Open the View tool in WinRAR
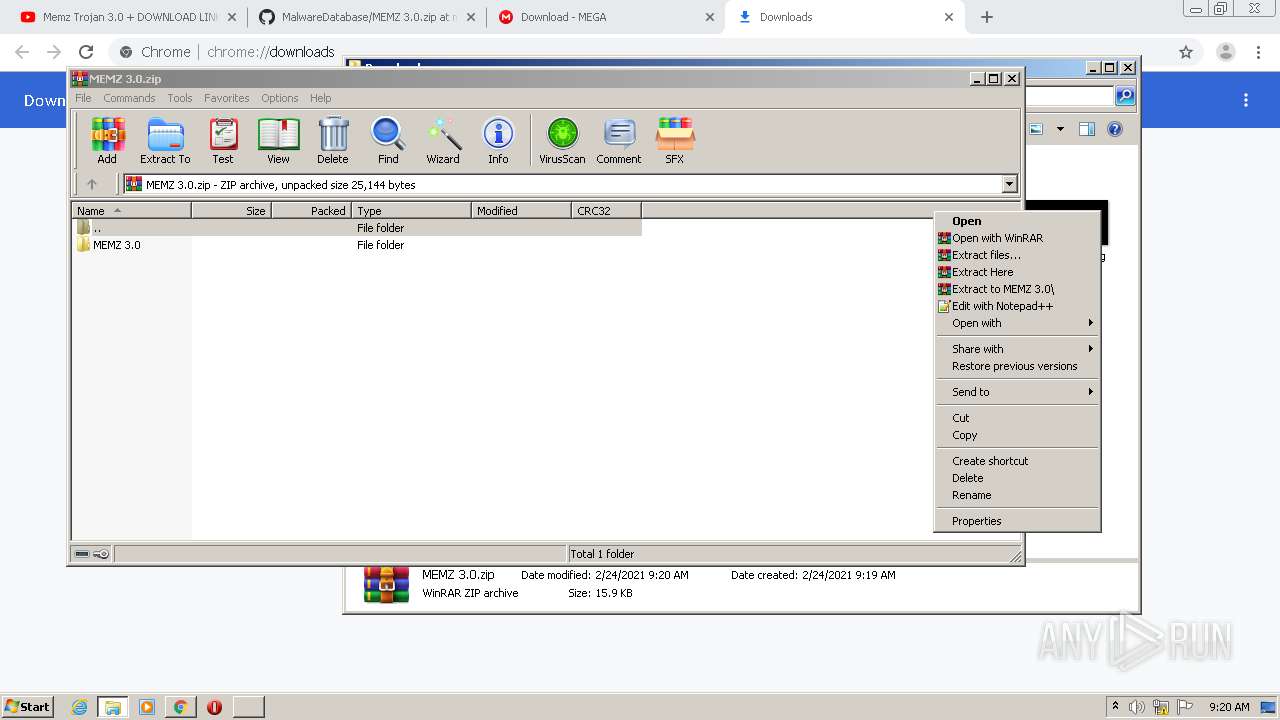Screen dimensions: 1280x720 point(278,141)
